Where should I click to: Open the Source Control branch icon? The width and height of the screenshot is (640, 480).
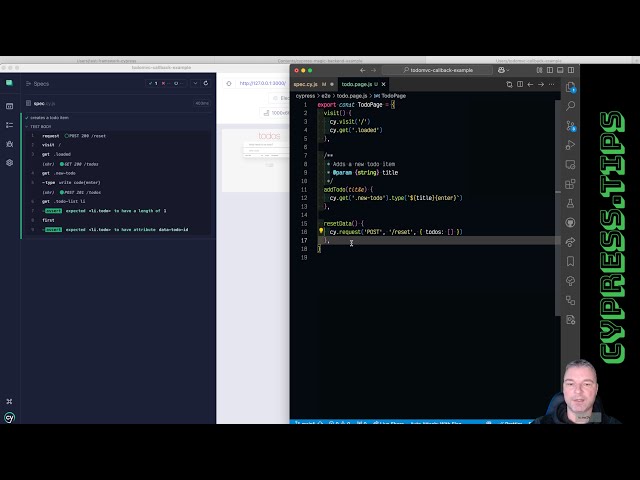[571, 126]
